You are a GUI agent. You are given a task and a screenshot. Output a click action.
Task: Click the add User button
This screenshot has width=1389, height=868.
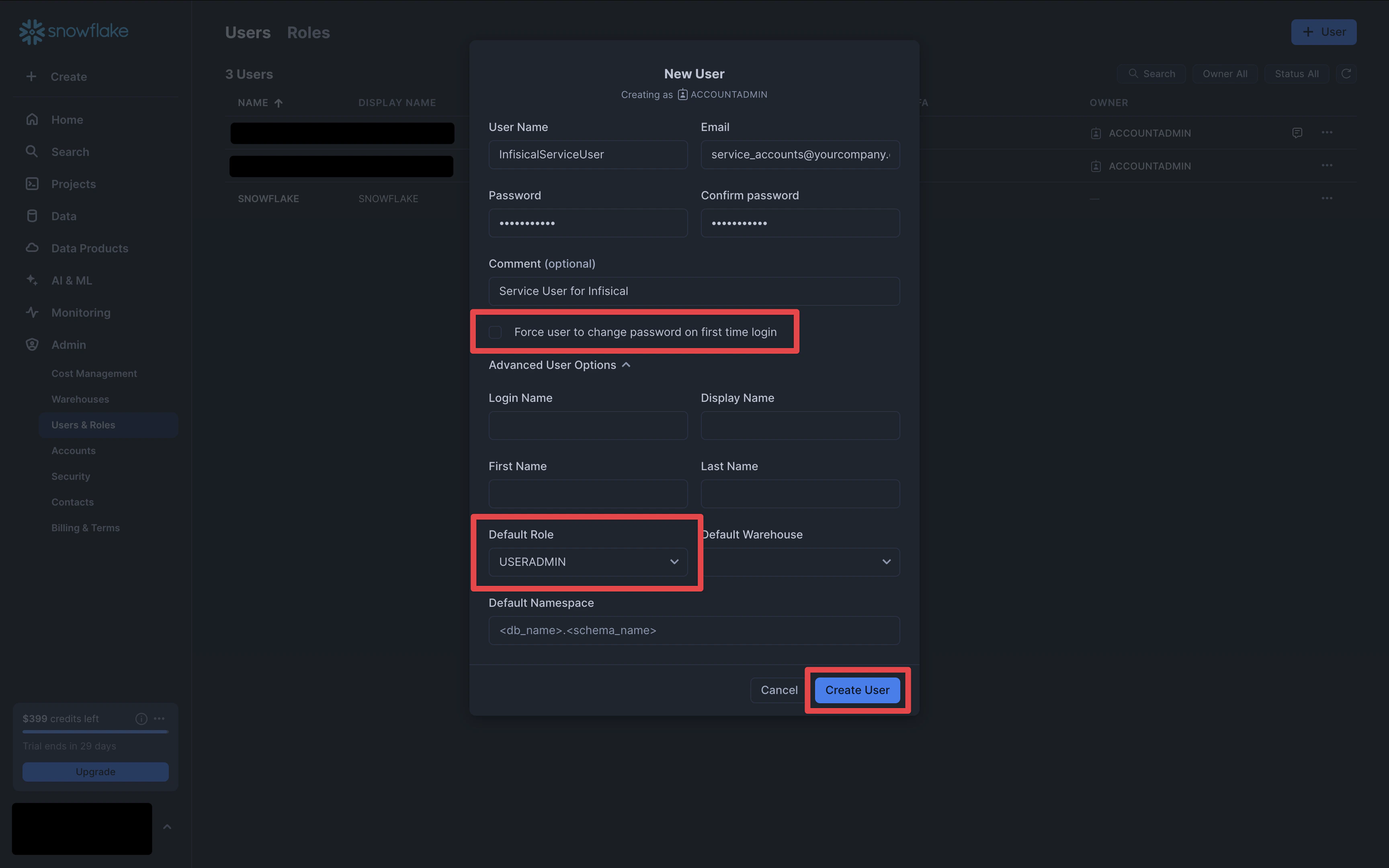pyautogui.click(x=1323, y=32)
